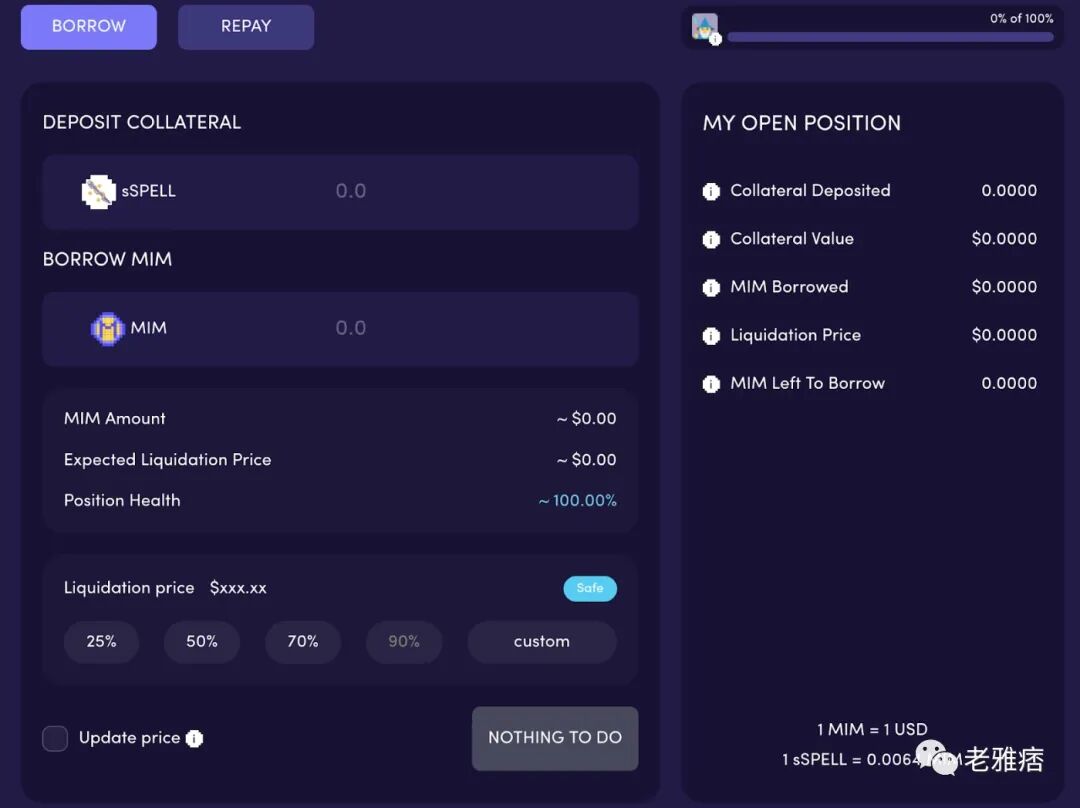Open info icon beside MIM Borrowed
Screen dimensions: 1080x808
point(711,288)
